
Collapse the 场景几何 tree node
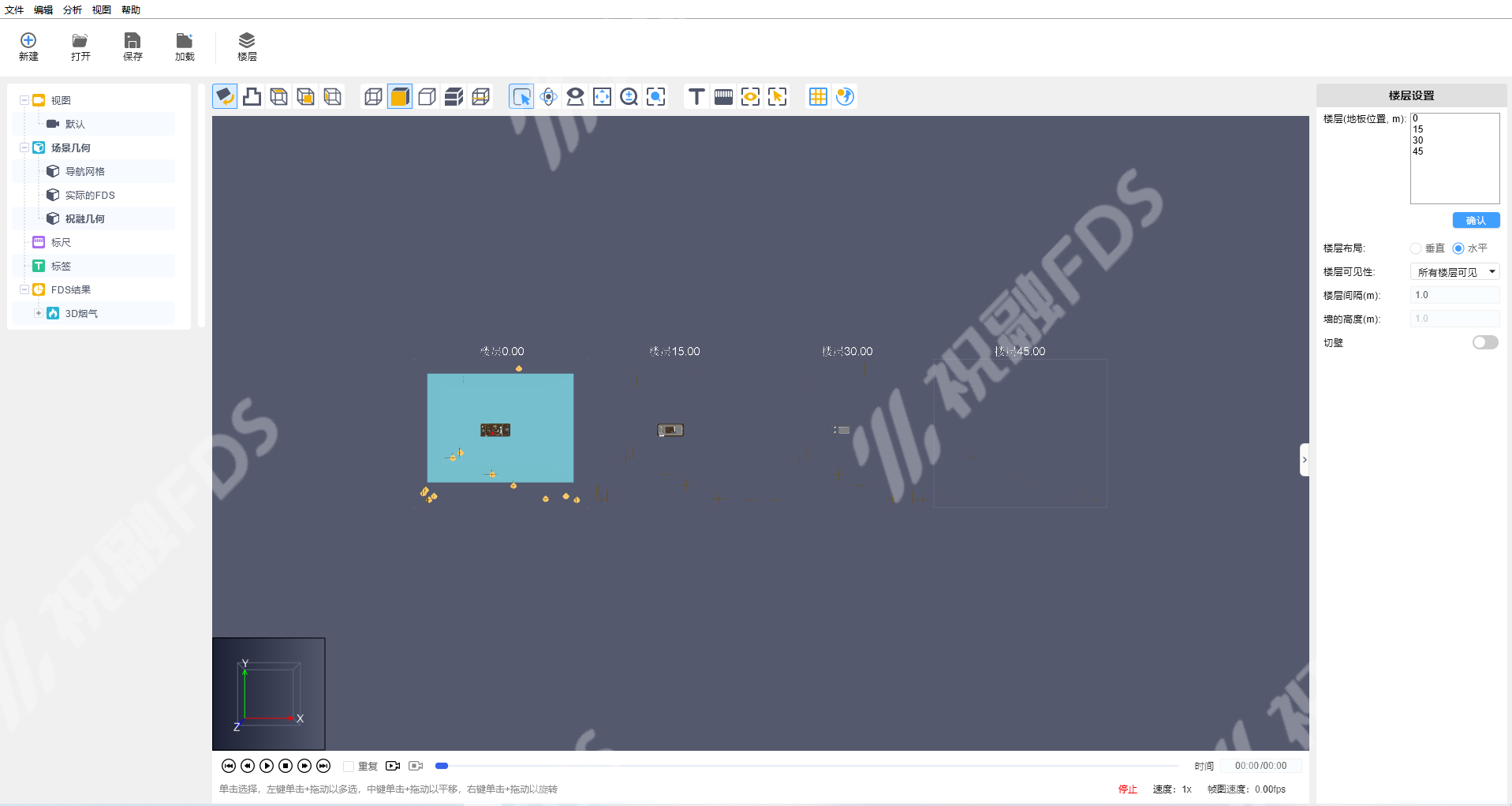point(24,147)
